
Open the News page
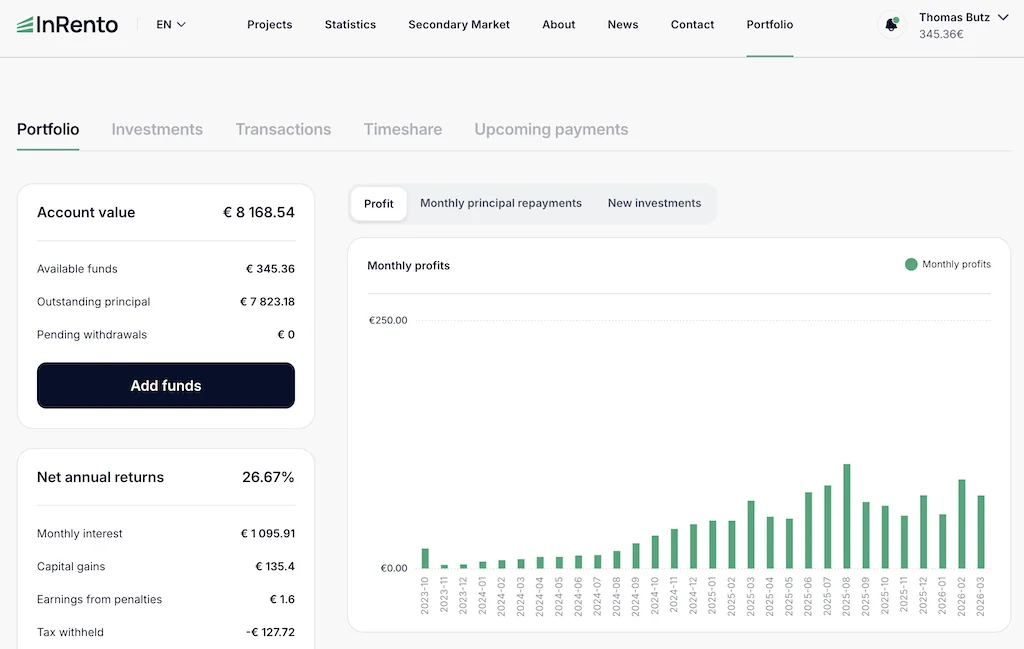623,25
